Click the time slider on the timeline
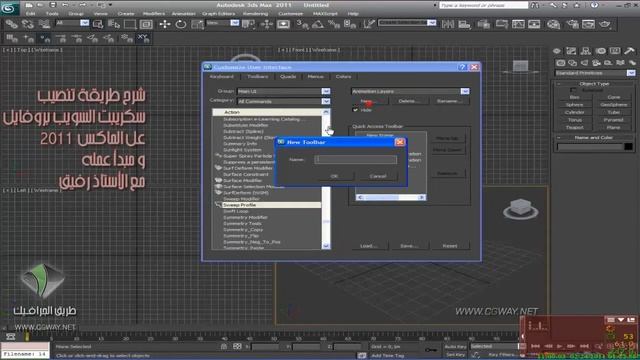Image resolution: width=640 pixels, height=360 pixels. tap(27, 337)
